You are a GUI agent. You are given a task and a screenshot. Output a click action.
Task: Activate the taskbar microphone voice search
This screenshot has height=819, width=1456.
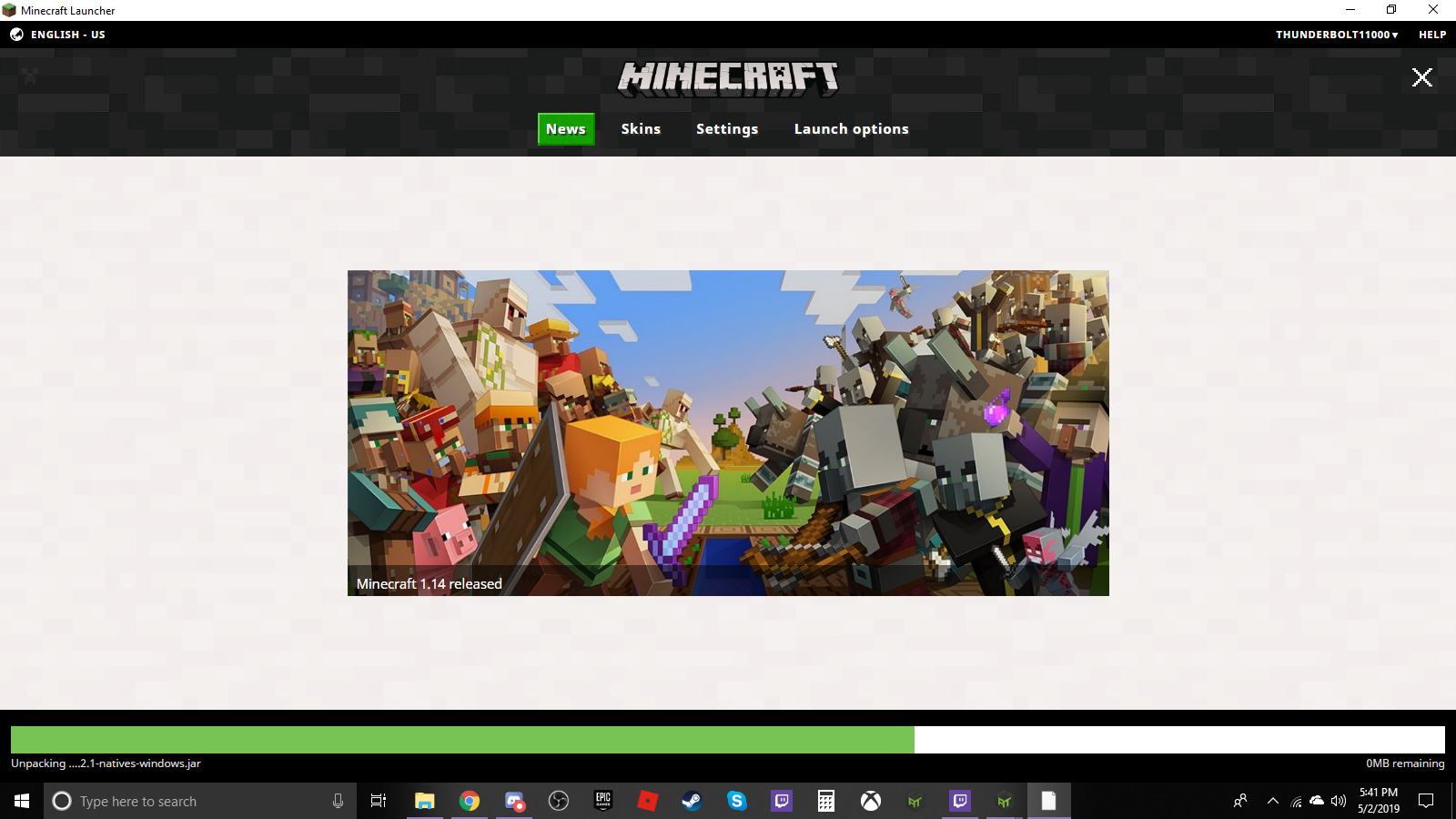click(x=338, y=801)
